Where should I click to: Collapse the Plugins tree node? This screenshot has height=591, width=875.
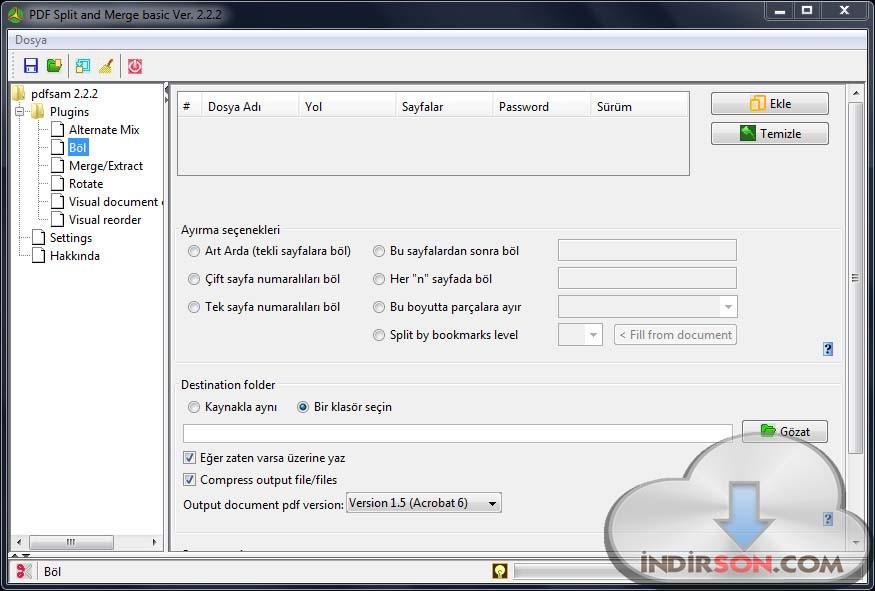coord(20,112)
